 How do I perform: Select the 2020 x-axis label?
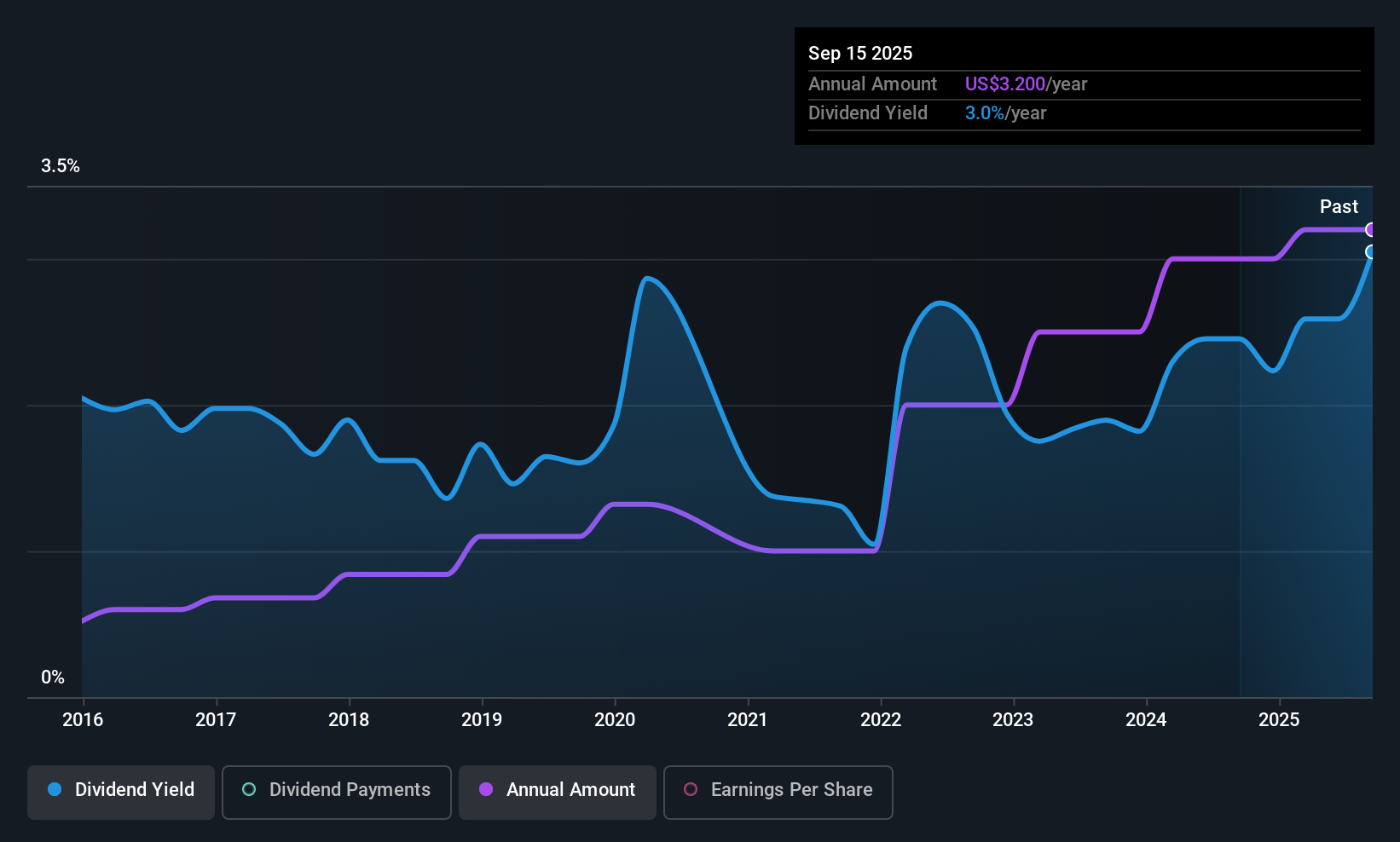pos(615,720)
